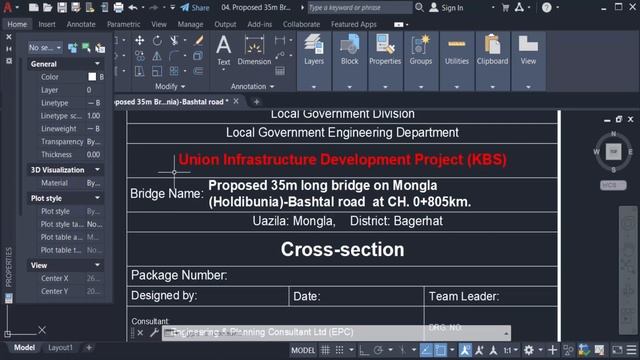Type in the keyword search field

[x=360, y=7]
